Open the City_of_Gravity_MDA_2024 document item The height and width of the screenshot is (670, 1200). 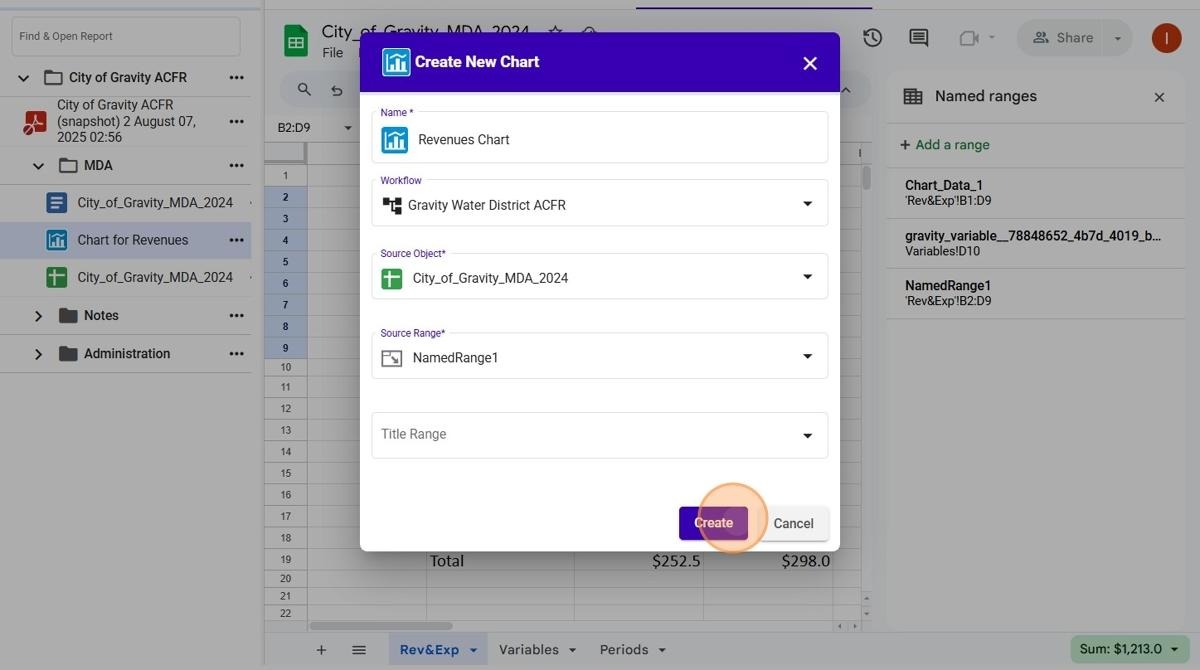(x=155, y=202)
